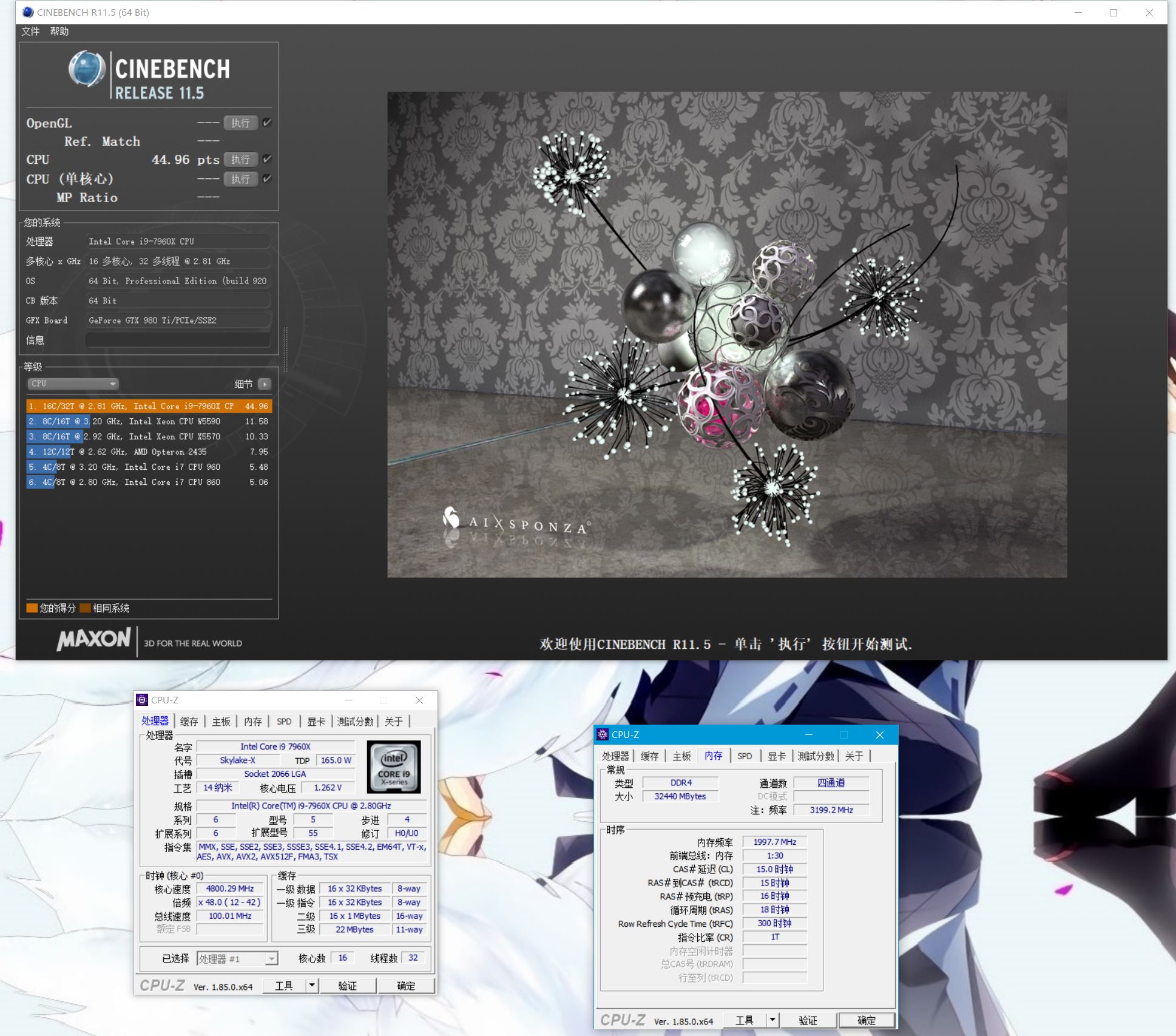Run the OpenGL test with 执行 button

(x=240, y=123)
